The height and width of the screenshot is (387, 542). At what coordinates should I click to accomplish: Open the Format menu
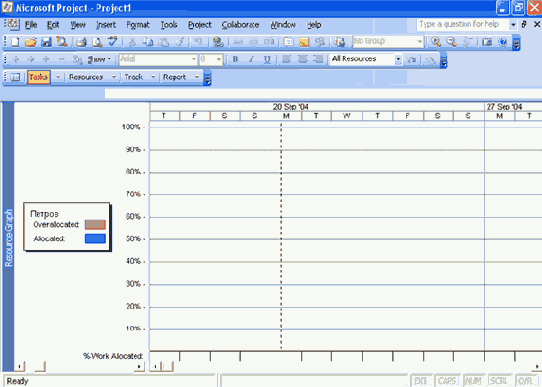coord(138,25)
